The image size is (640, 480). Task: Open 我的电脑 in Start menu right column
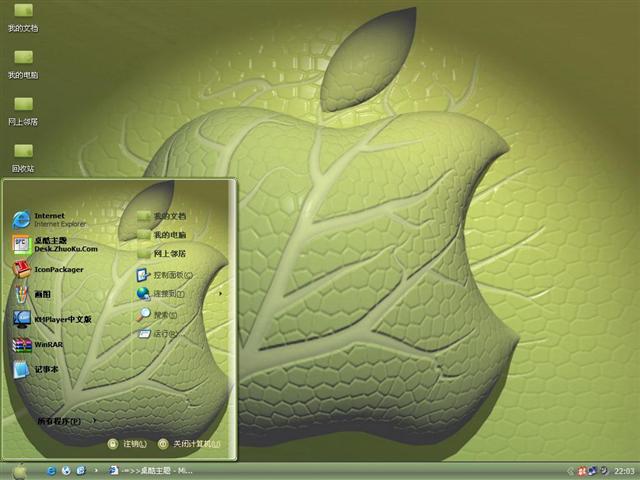pyautogui.click(x=161, y=235)
